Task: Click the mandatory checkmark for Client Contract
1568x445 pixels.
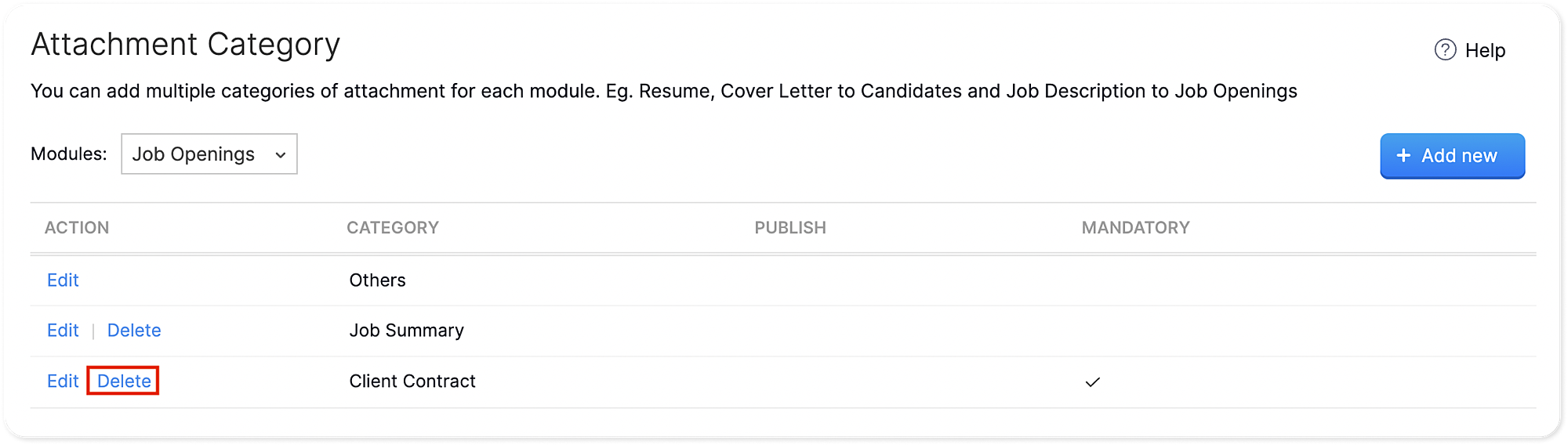Action: coord(1092,382)
